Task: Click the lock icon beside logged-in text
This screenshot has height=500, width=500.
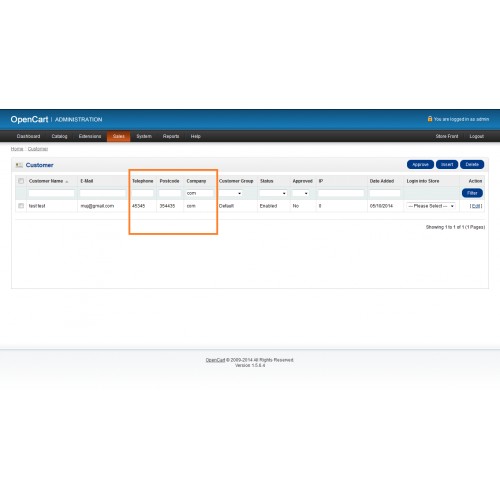Action: coord(430,119)
